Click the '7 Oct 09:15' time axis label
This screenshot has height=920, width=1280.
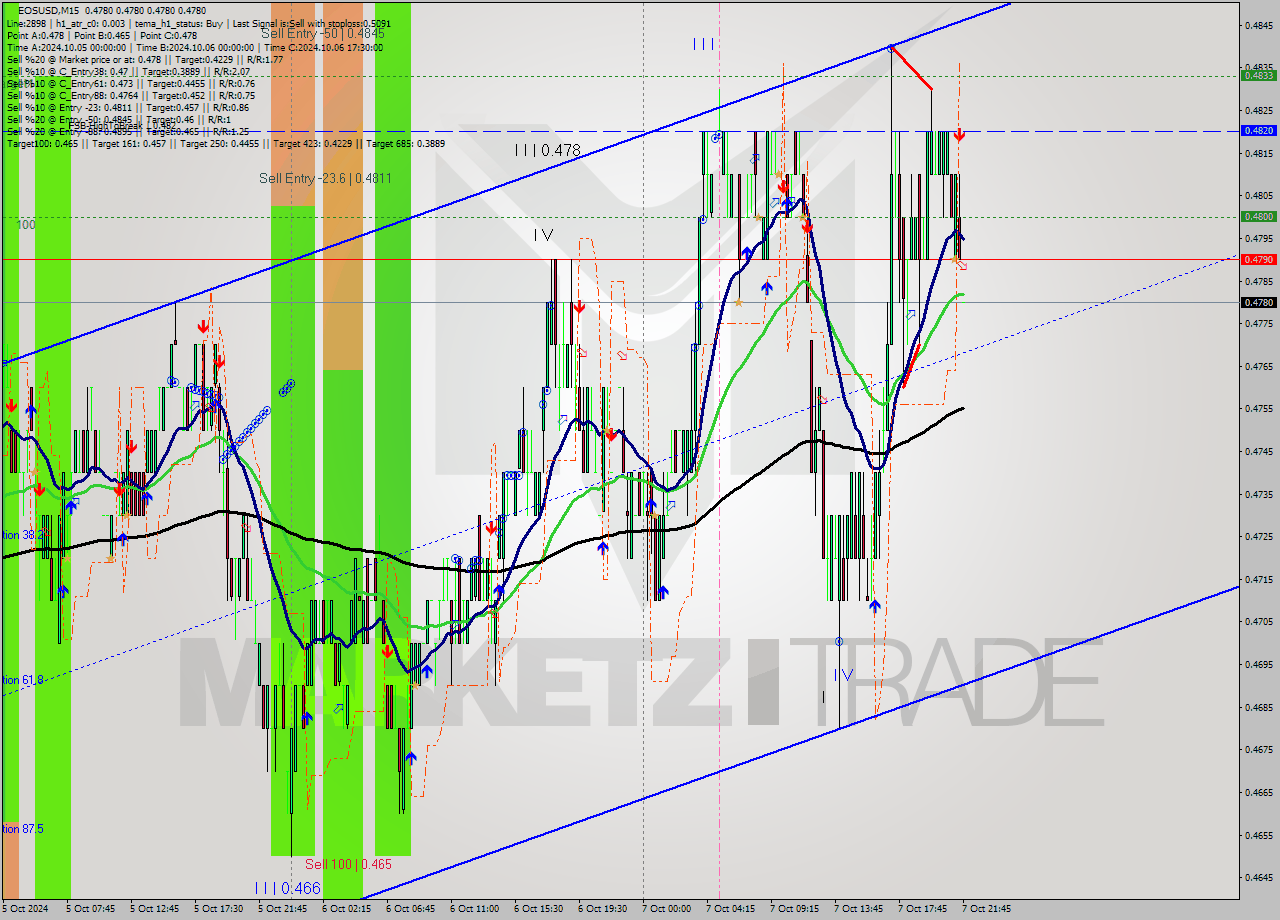tap(794, 909)
